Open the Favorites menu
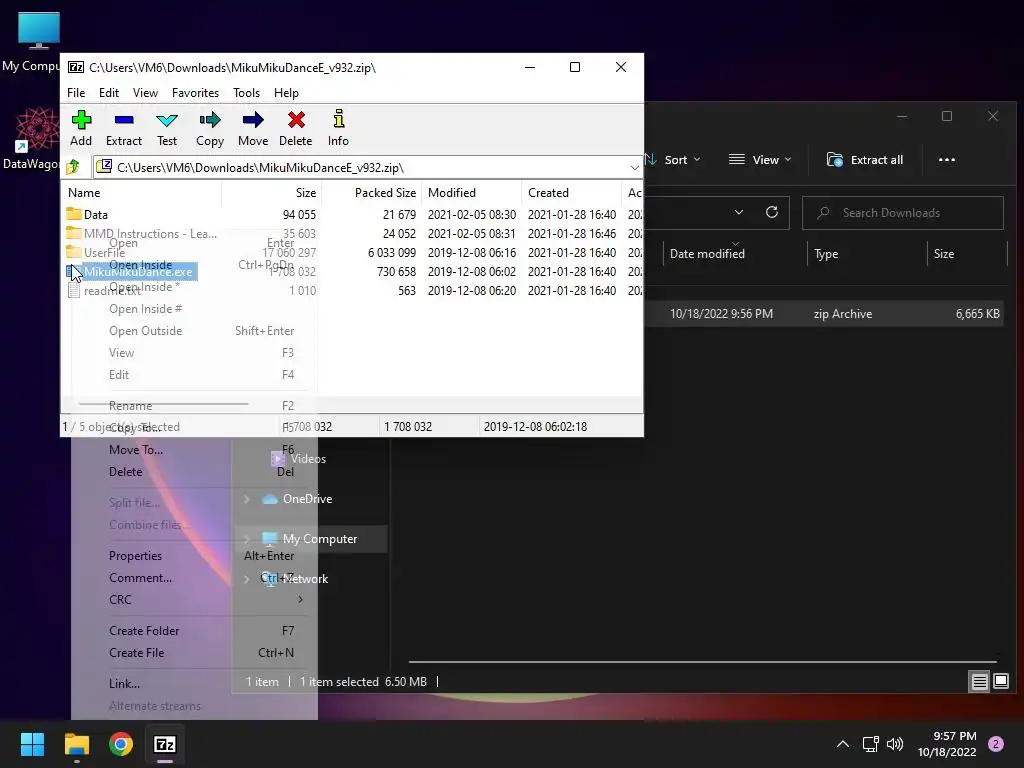Image resolution: width=1024 pixels, height=768 pixels. tap(195, 93)
